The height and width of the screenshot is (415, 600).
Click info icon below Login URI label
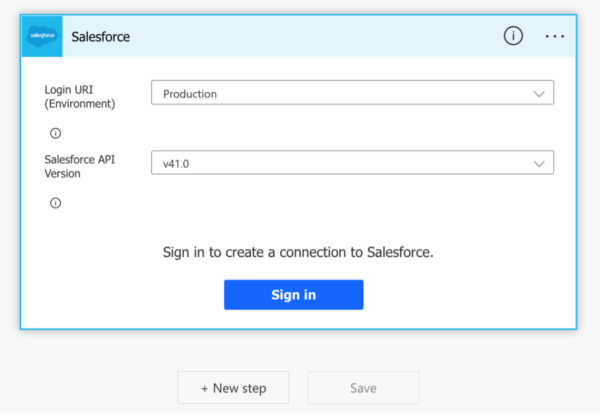[x=55, y=132]
